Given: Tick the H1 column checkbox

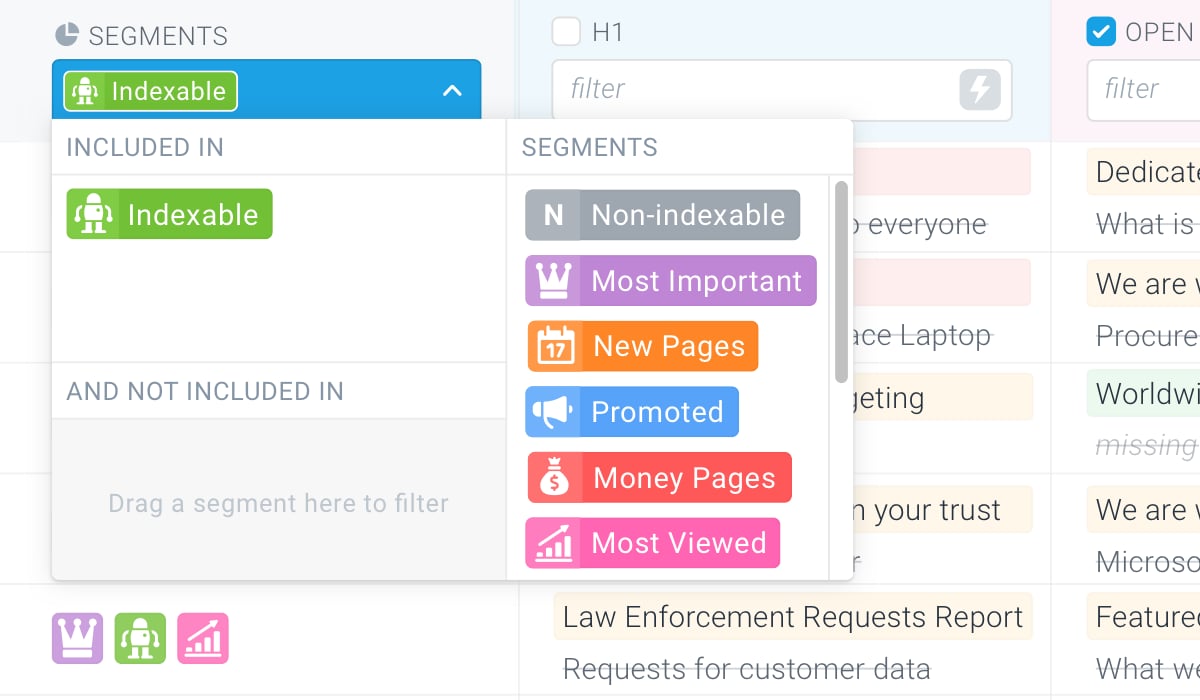Looking at the screenshot, I should pyautogui.click(x=566, y=32).
